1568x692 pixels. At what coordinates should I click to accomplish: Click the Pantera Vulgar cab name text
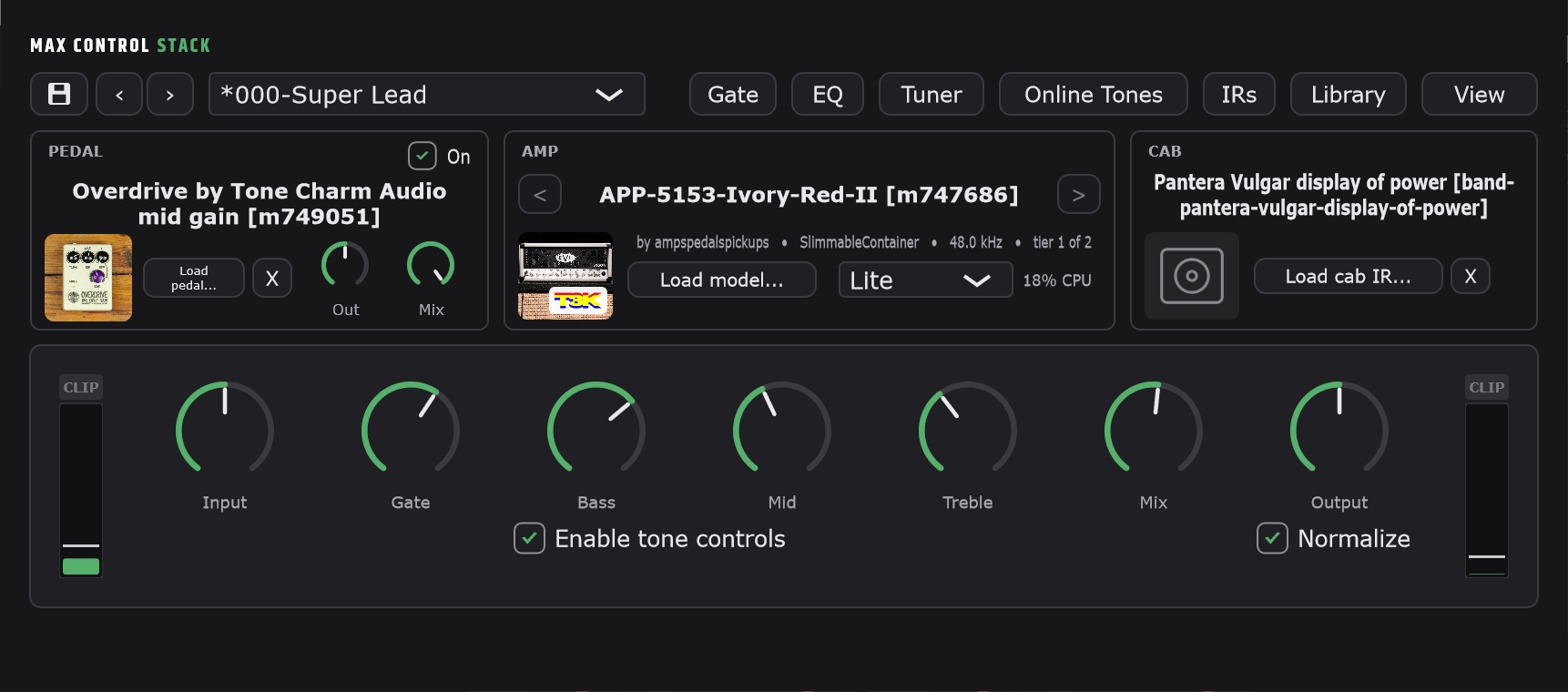[x=1334, y=195]
